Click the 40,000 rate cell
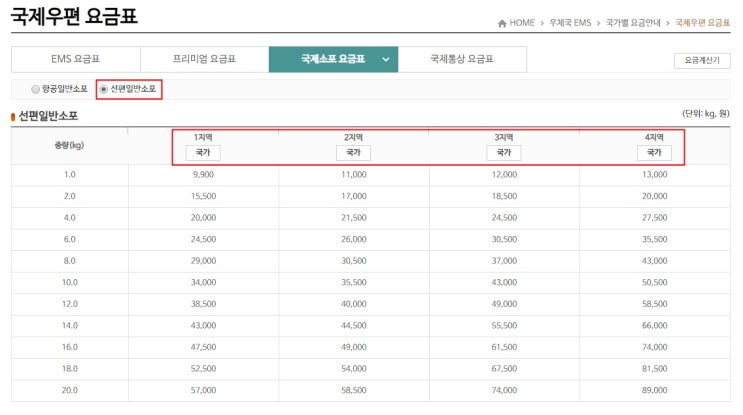Viewport: 743px width, 415px height. point(354,304)
